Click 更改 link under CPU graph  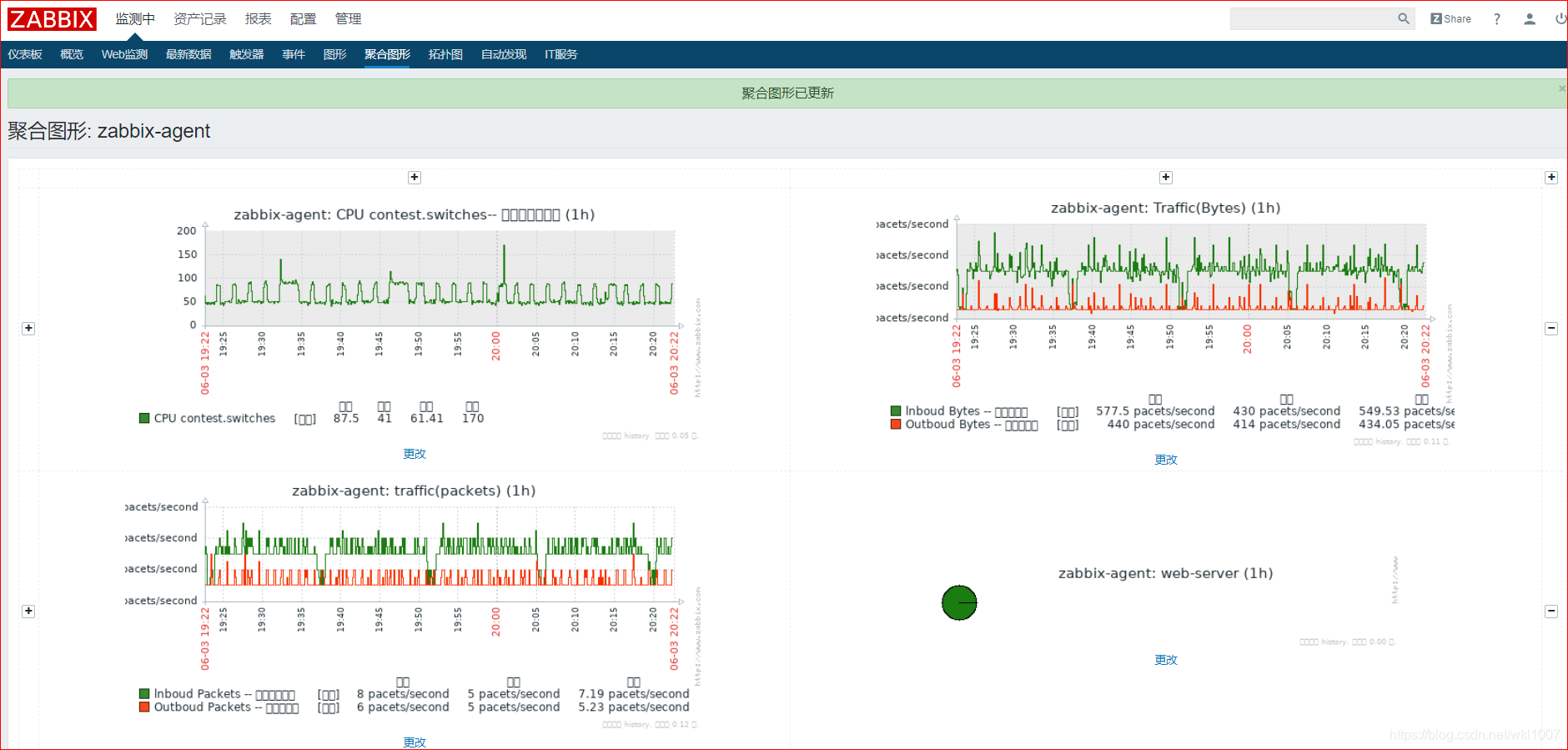415,454
